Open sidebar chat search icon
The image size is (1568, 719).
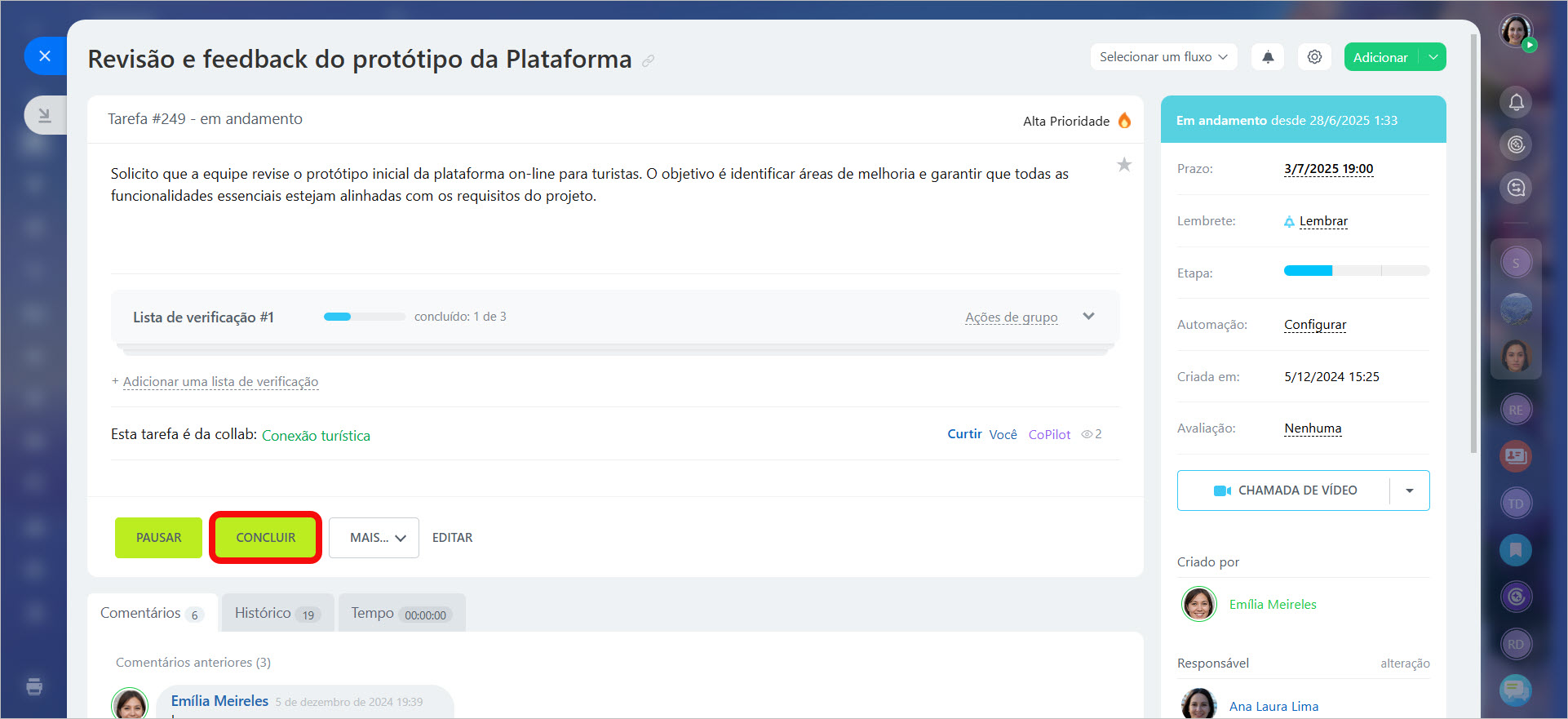point(1516,188)
